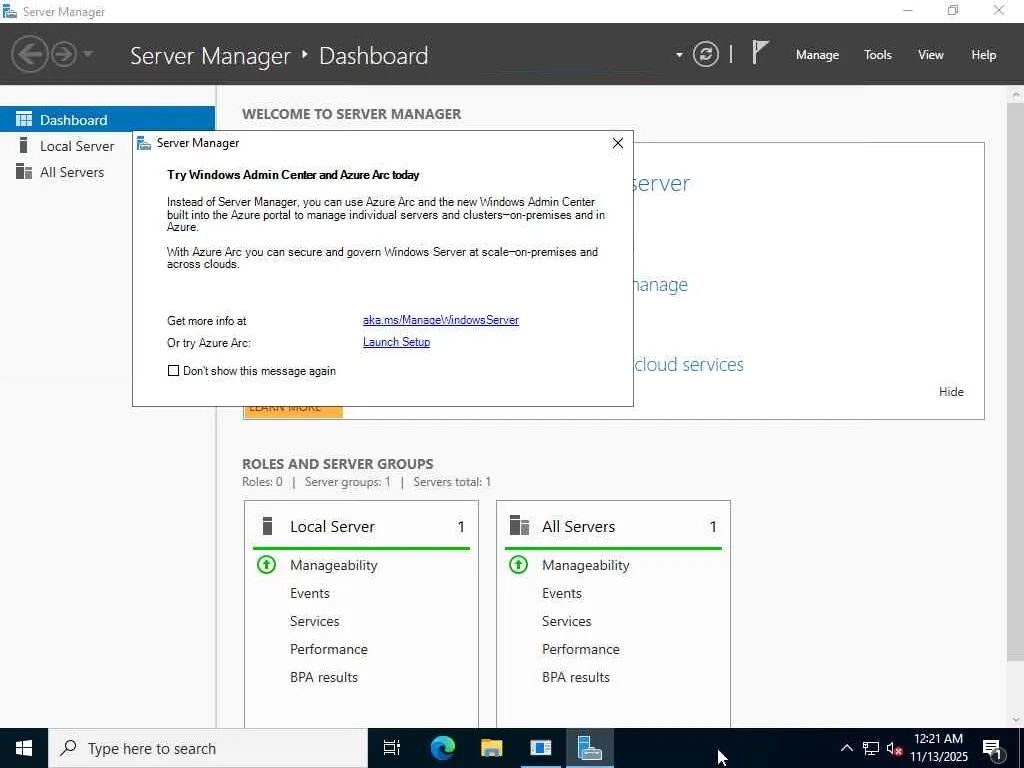Open File Explorer from the taskbar
This screenshot has height=768, width=1024.
491,748
